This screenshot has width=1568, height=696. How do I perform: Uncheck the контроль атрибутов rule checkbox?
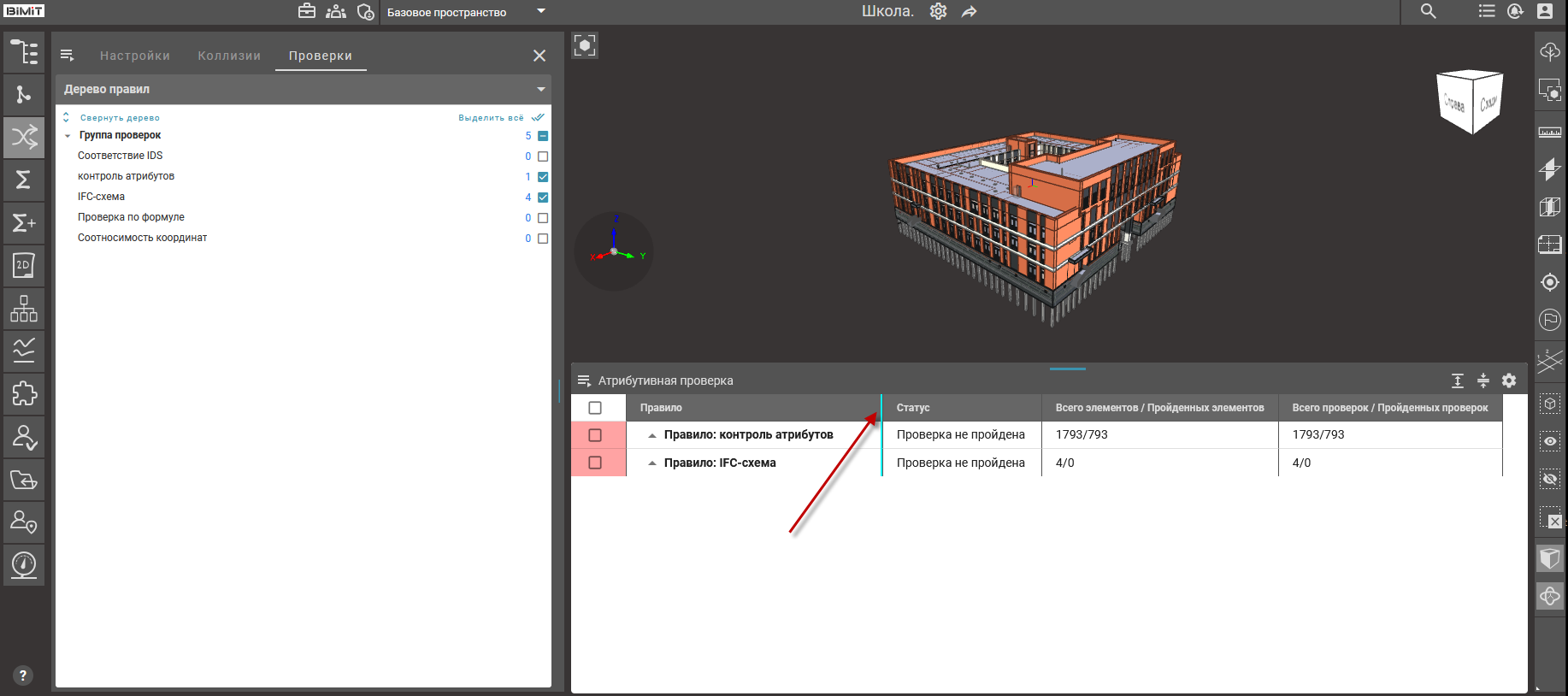[x=543, y=177]
